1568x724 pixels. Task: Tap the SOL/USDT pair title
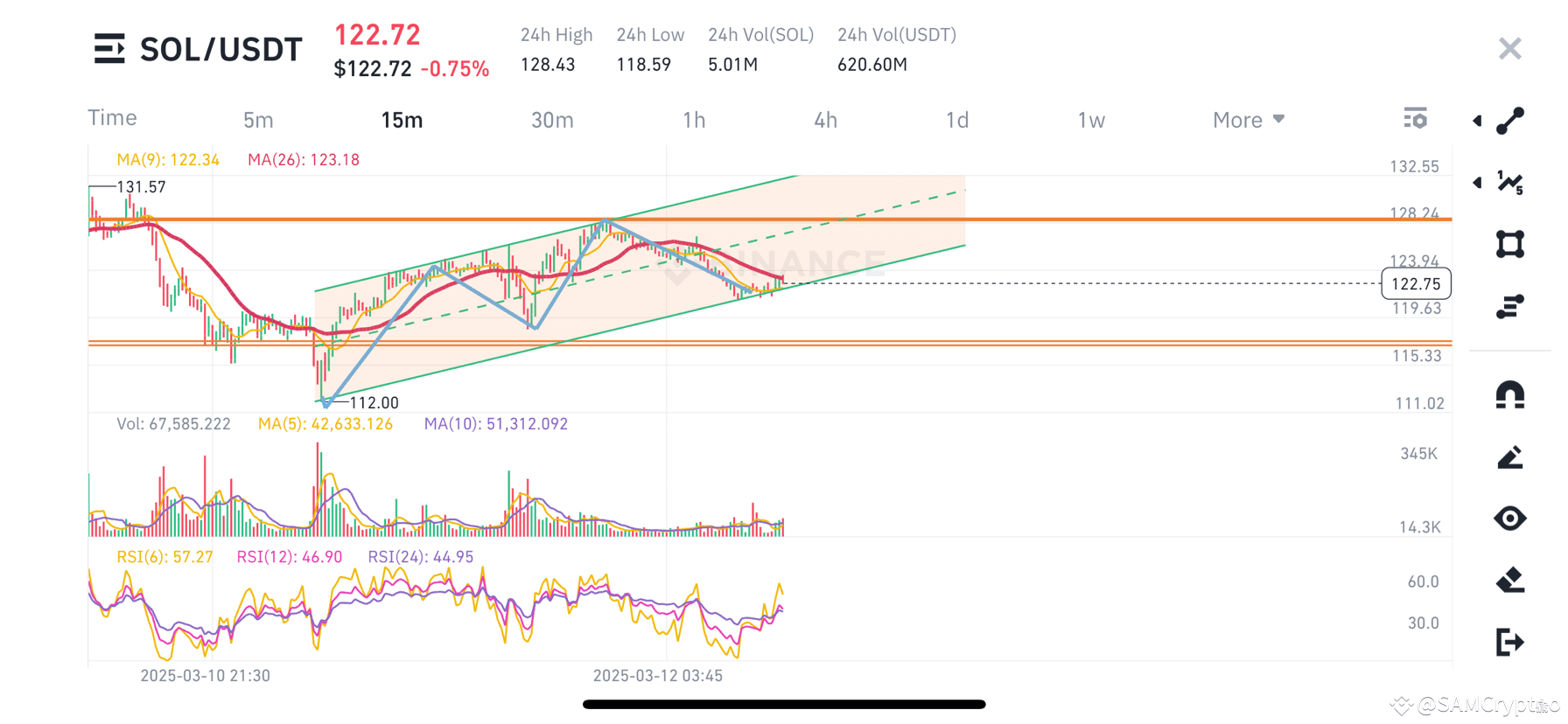(221, 50)
